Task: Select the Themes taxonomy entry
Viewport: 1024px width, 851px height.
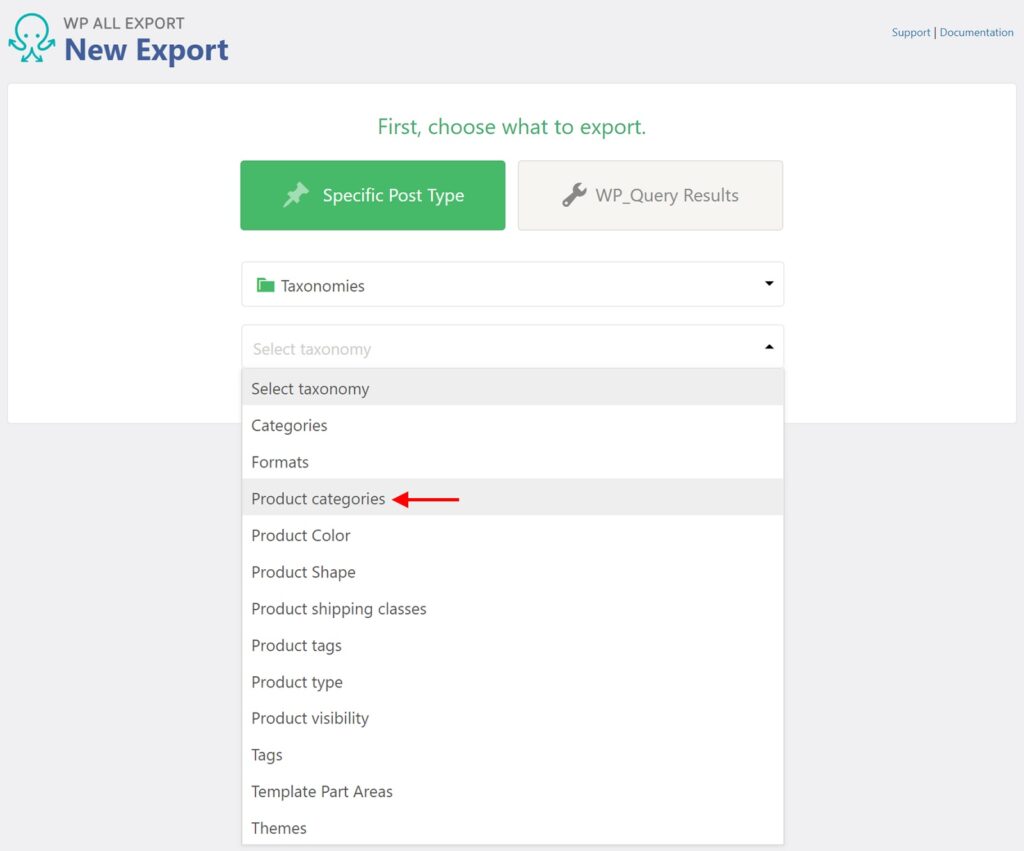Action: (x=279, y=828)
